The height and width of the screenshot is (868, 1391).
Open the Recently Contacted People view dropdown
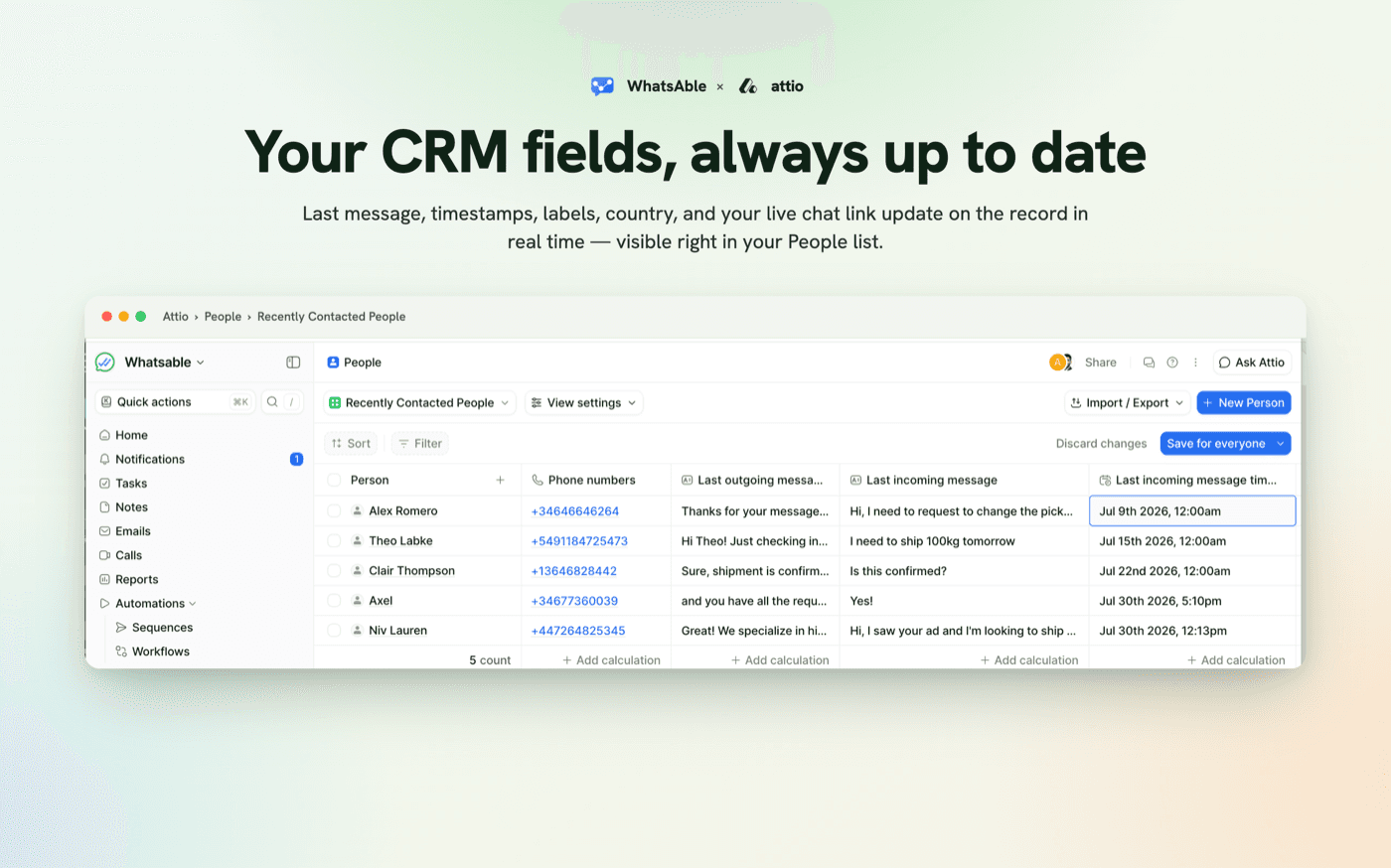(x=419, y=403)
